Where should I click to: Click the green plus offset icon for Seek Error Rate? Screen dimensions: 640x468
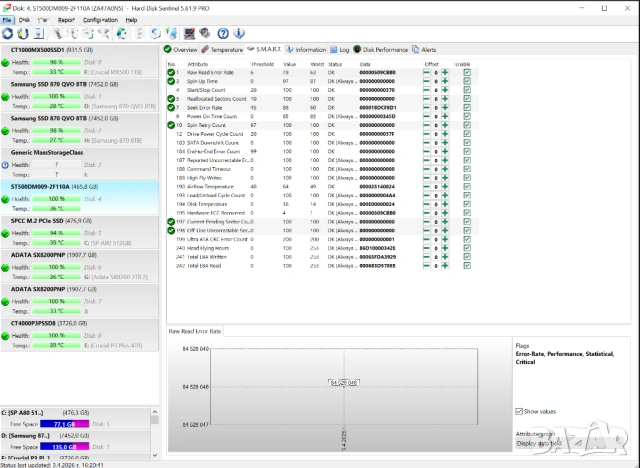click(443, 108)
